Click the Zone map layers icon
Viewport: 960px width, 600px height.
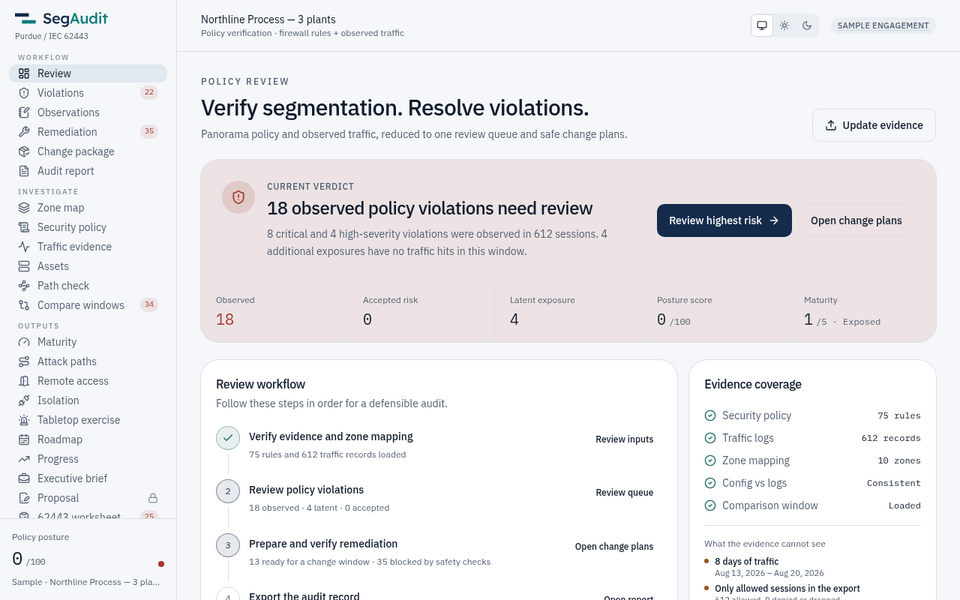pos(24,208)
